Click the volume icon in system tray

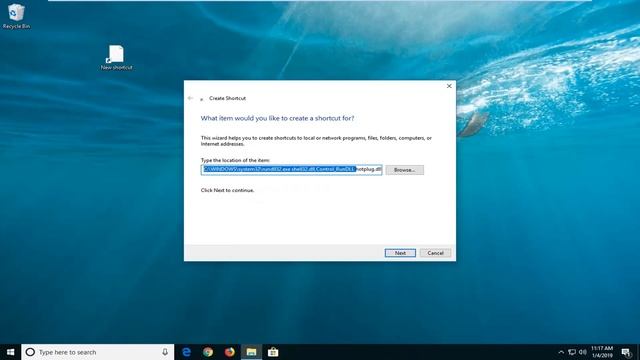click(582, 352)
